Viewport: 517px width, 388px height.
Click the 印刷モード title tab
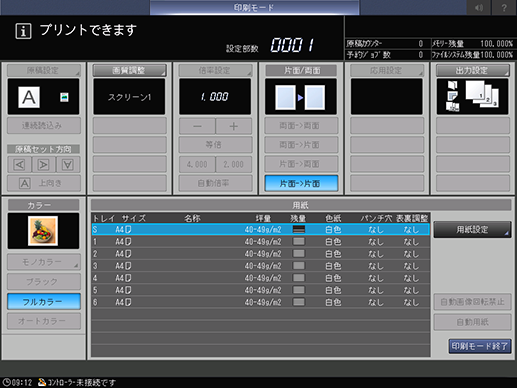coord(254,7)
